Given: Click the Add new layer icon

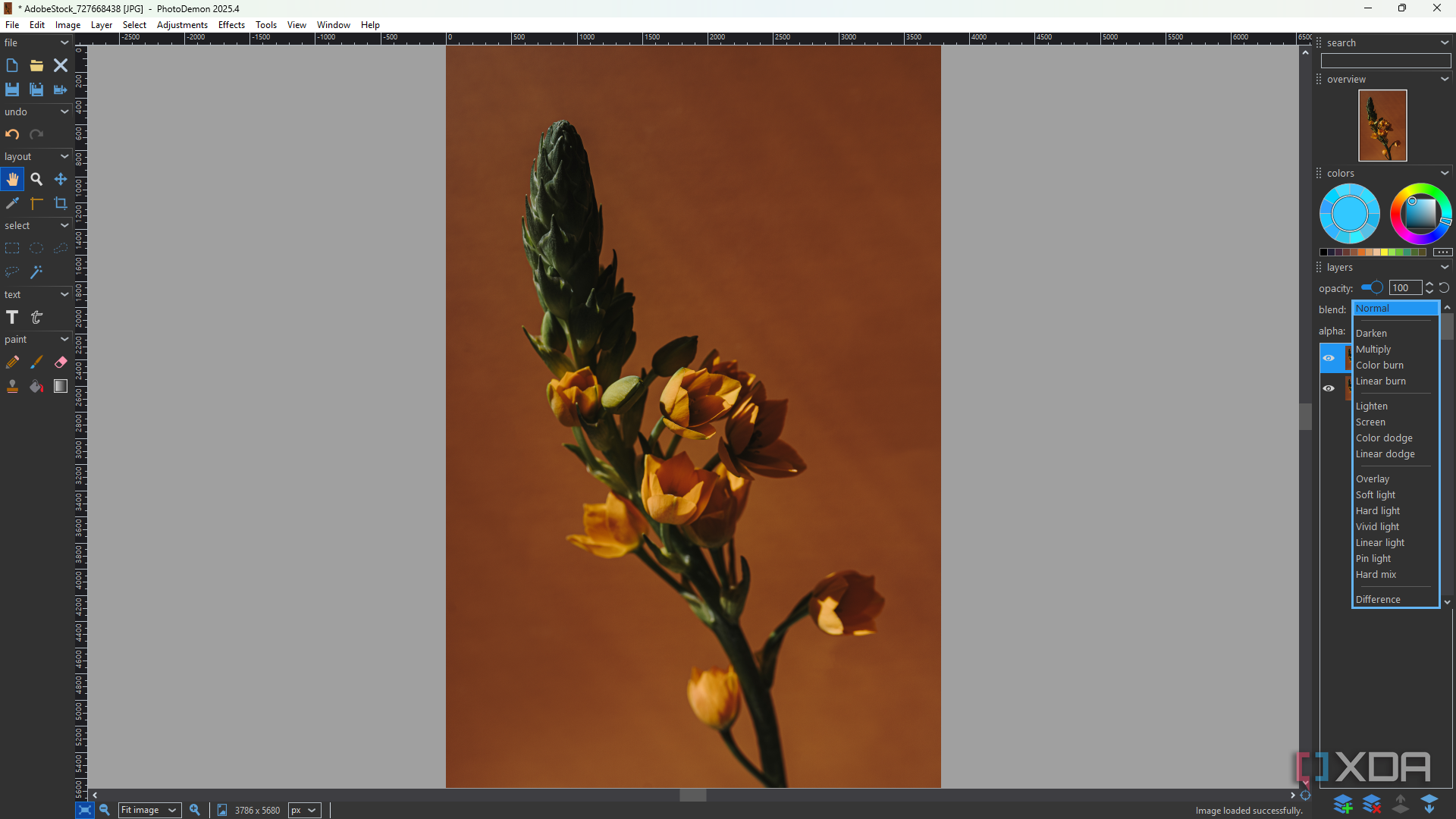Looking at the screenshot, I should pyautogui.click(x=1342, y=804).
